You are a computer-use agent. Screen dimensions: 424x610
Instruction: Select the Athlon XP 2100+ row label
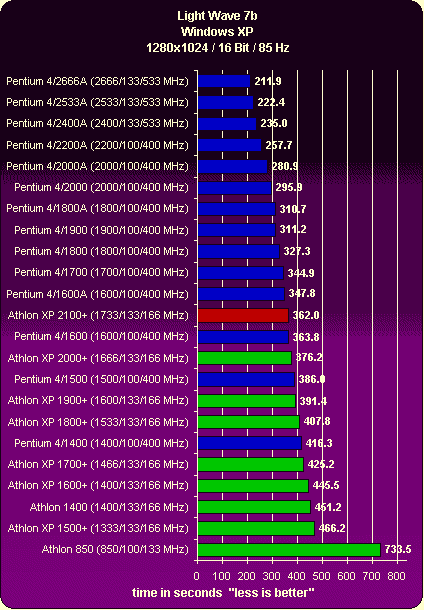(x=98, y=315)
